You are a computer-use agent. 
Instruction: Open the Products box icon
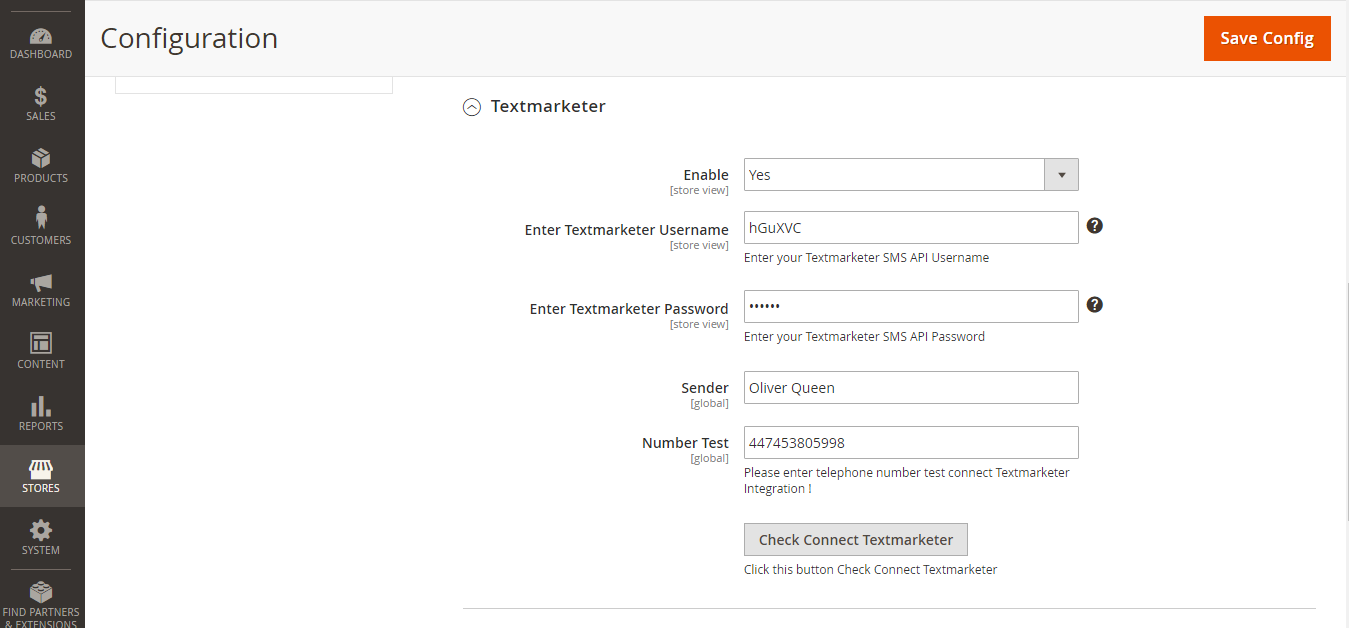pyautogui.click(x=41, y=159)
